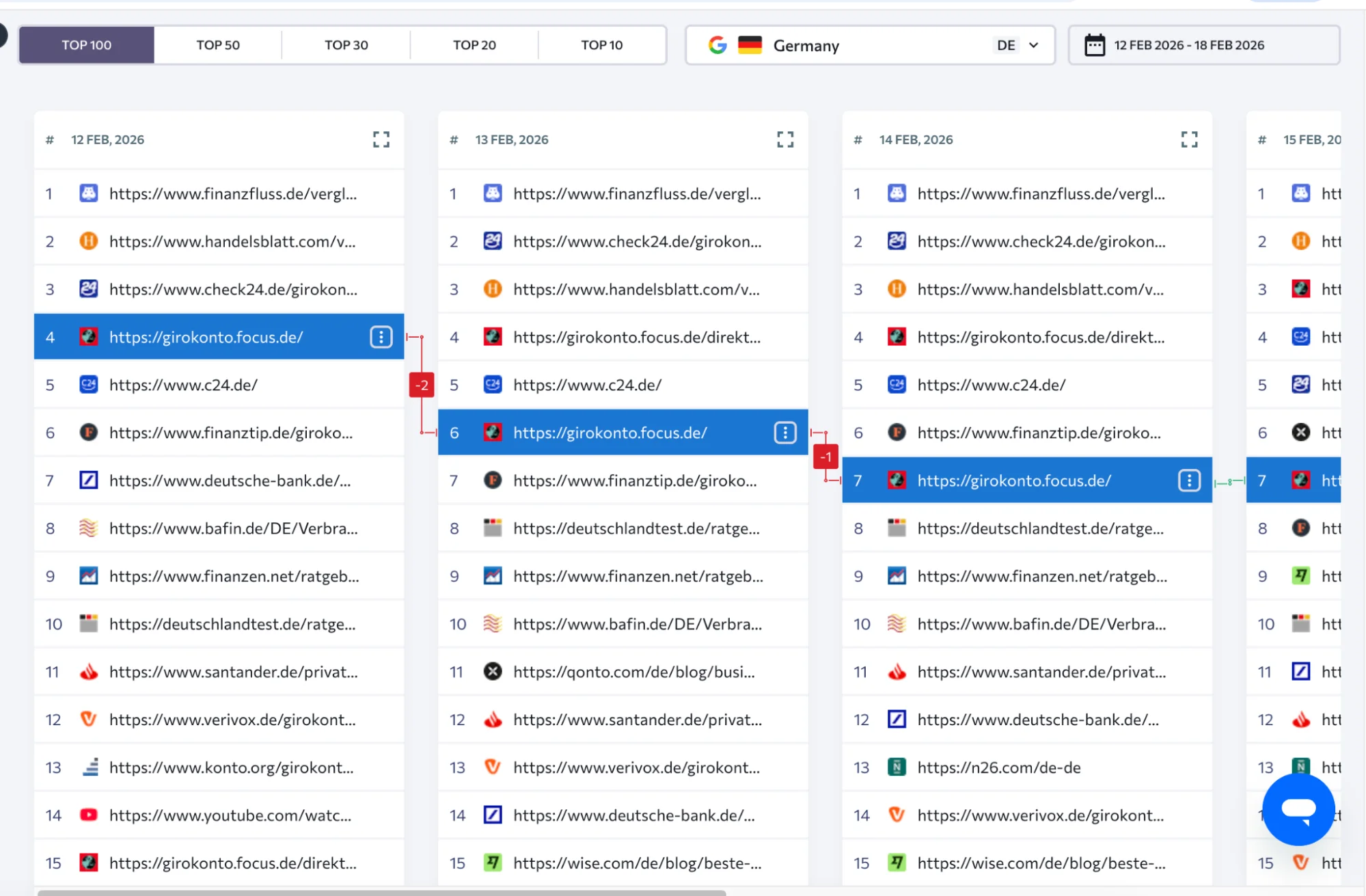
Task: Click deutsche-bank.de entry at rank 12 on 14 Feb
Action: coord(1038,719)
